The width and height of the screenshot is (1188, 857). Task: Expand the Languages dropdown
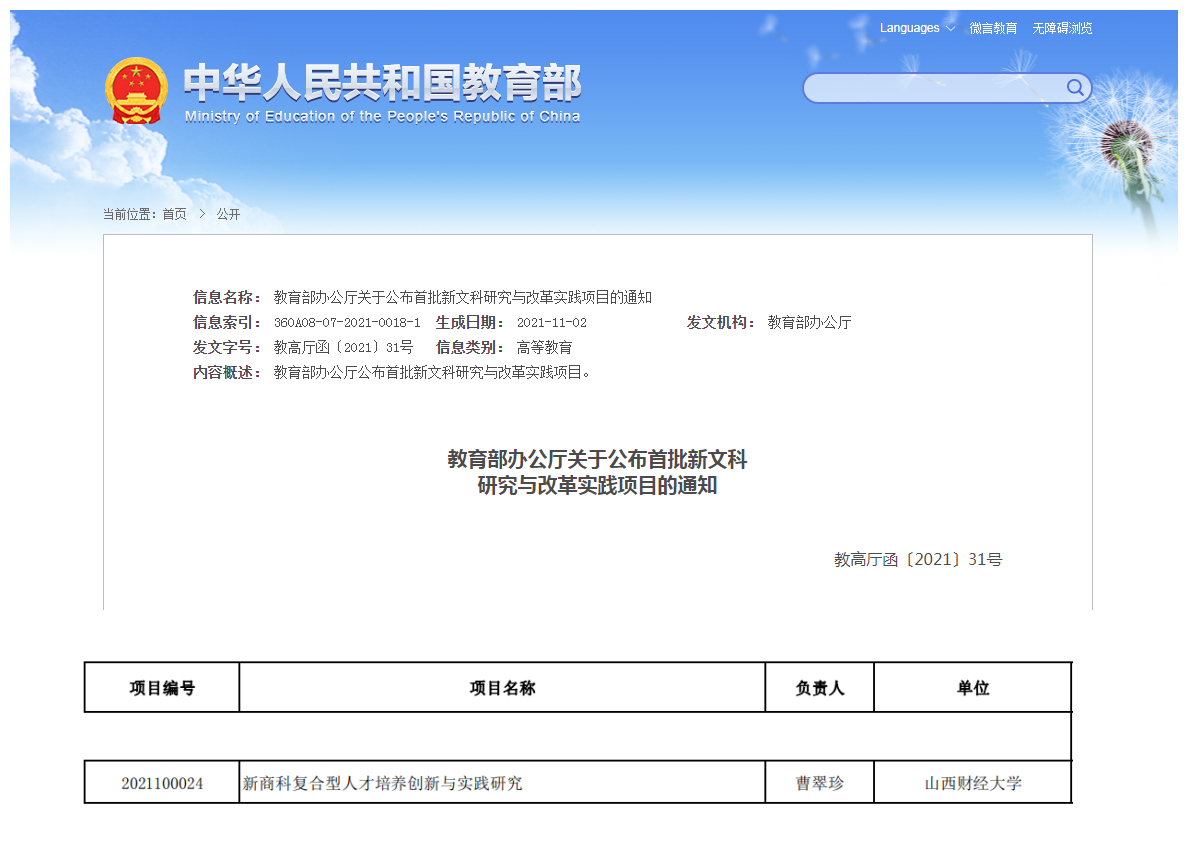pyautogui.click(x=910, y=28)
